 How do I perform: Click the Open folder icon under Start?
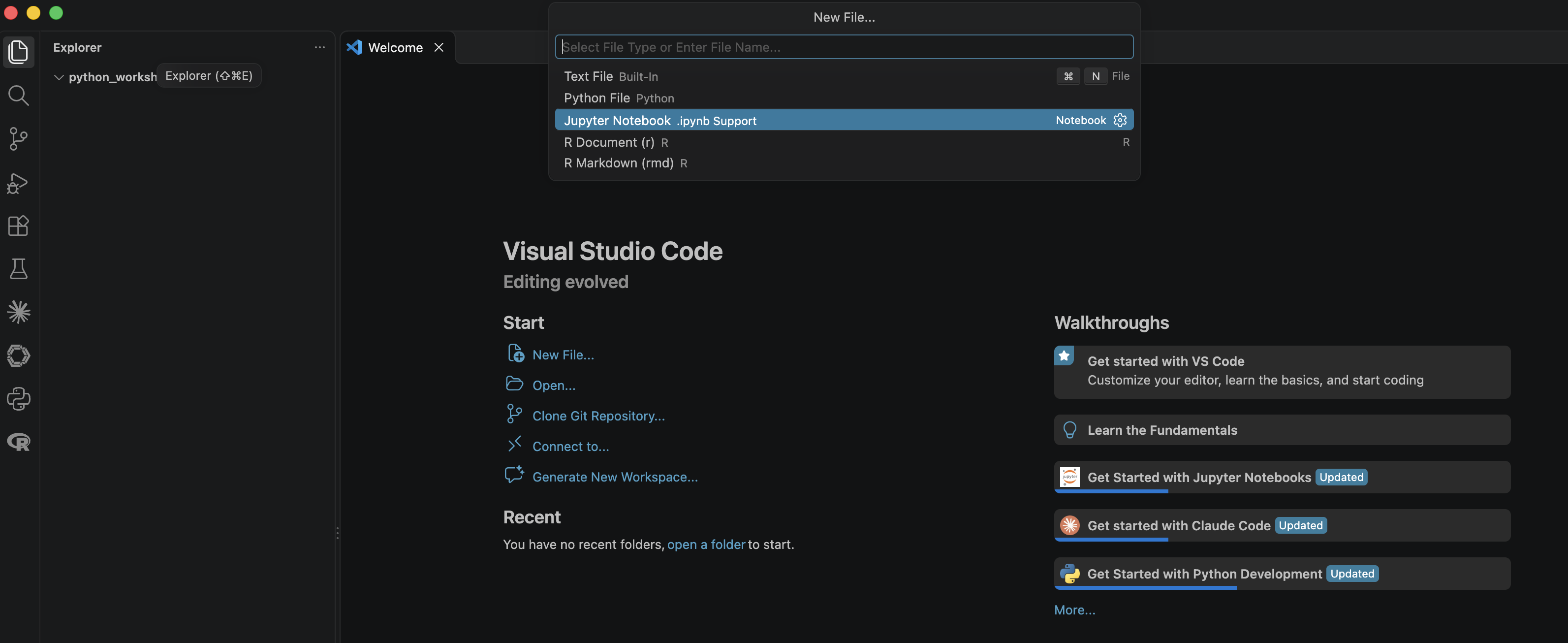[x=514, y=384]
